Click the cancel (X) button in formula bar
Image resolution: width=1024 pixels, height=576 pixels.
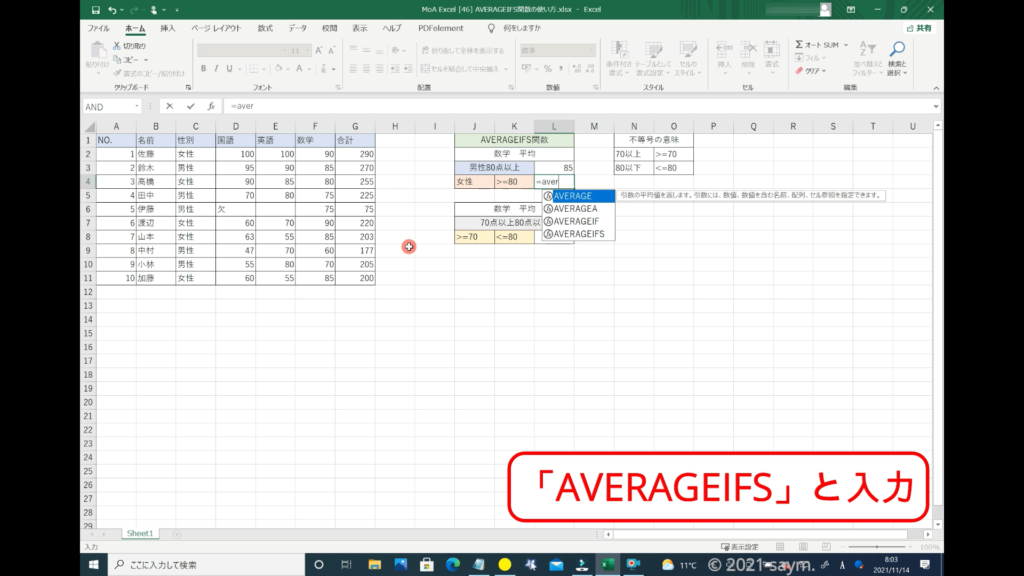point(170,106)
